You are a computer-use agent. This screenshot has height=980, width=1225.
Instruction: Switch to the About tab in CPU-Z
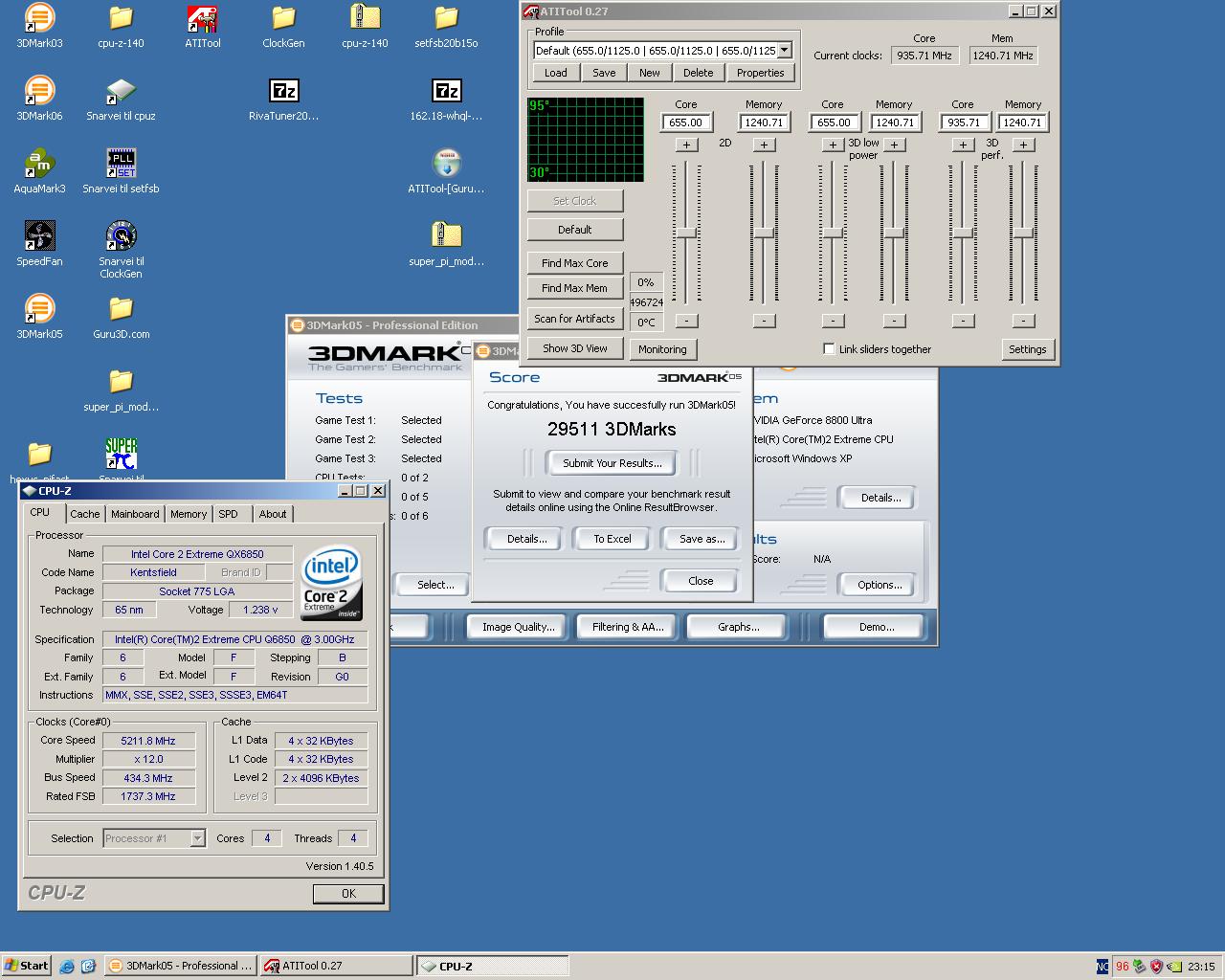(x=273, y=514)
